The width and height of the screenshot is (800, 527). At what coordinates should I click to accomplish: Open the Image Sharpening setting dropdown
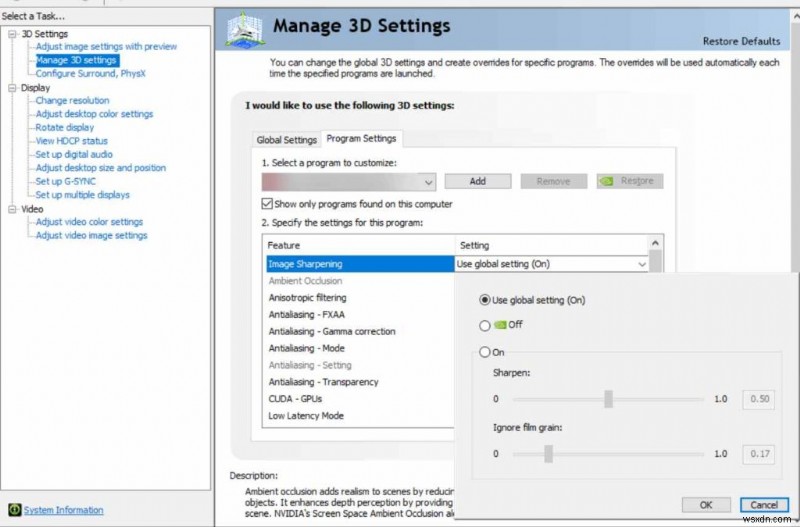642,264
